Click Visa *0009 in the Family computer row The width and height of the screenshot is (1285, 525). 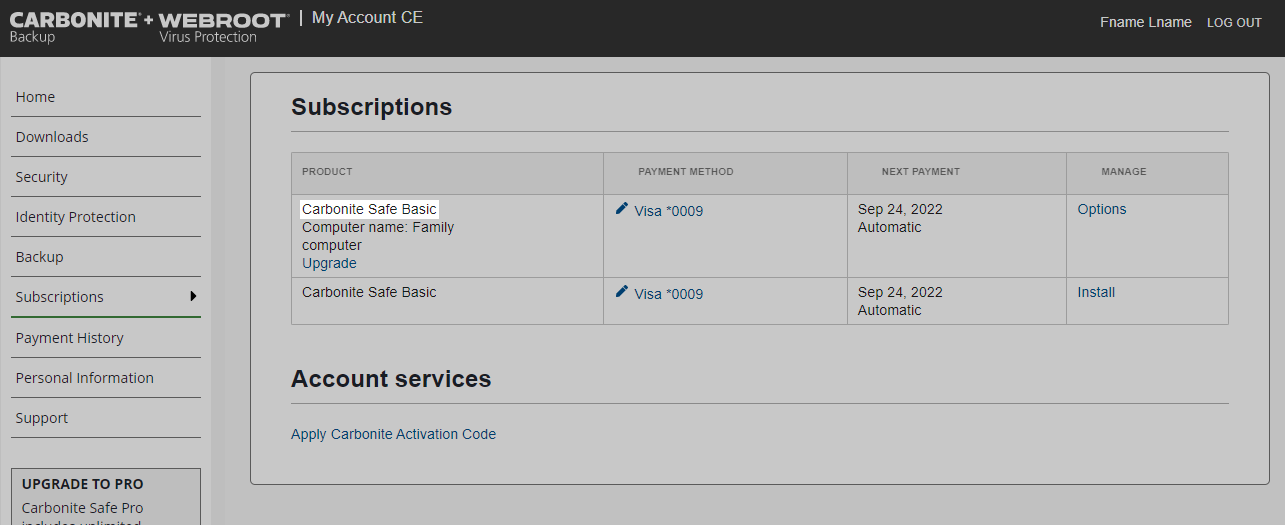tap(668, 211)
